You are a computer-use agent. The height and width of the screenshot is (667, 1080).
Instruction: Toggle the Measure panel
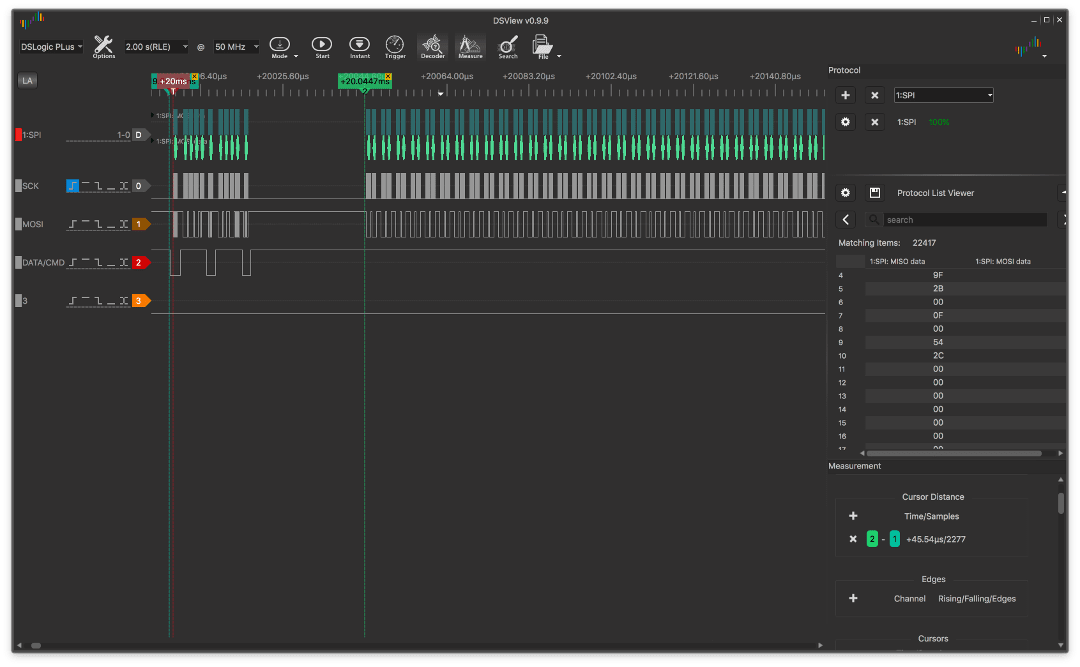tap(470, 46)
